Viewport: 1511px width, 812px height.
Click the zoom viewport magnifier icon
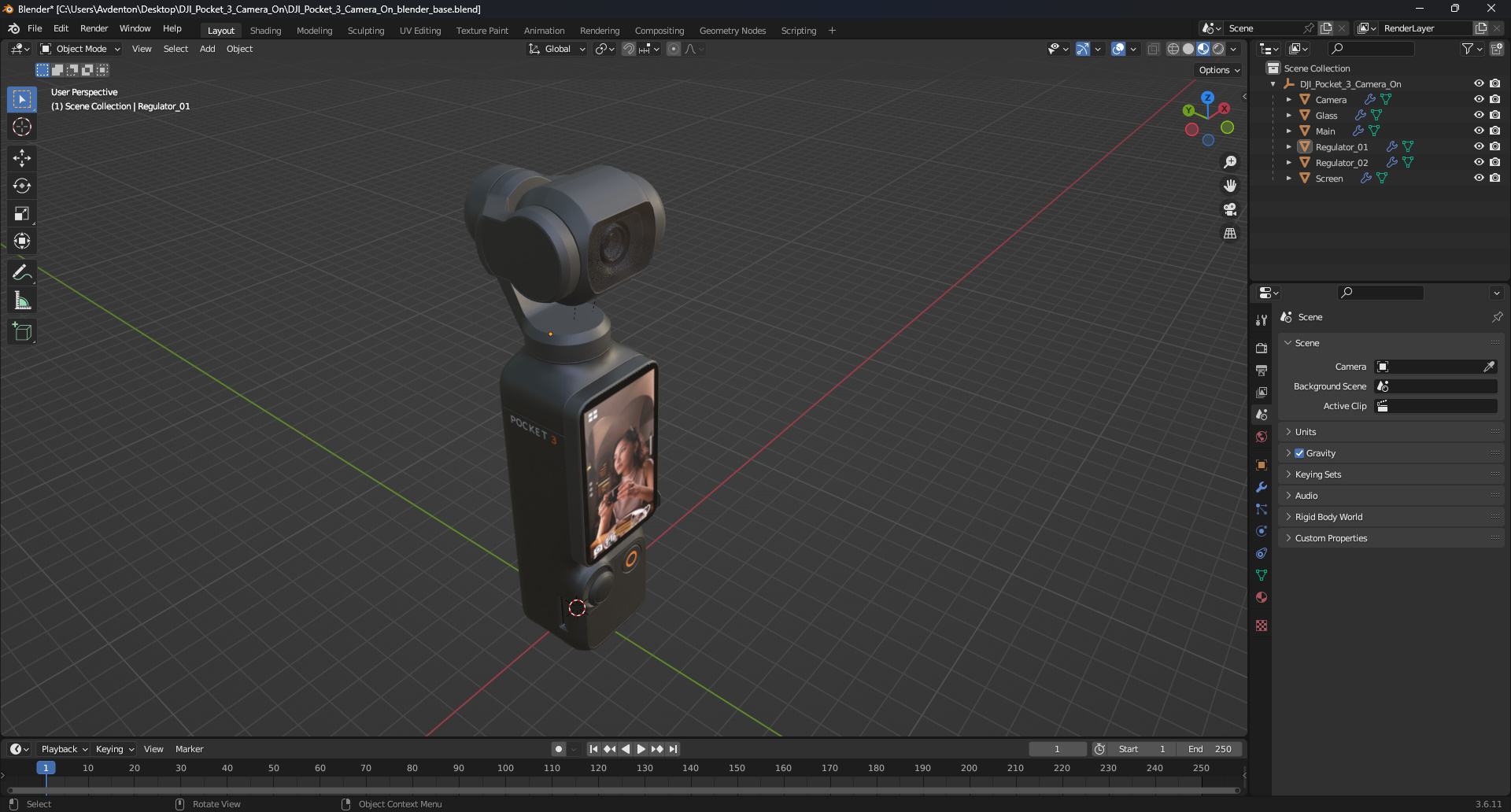coord(1230,162)
